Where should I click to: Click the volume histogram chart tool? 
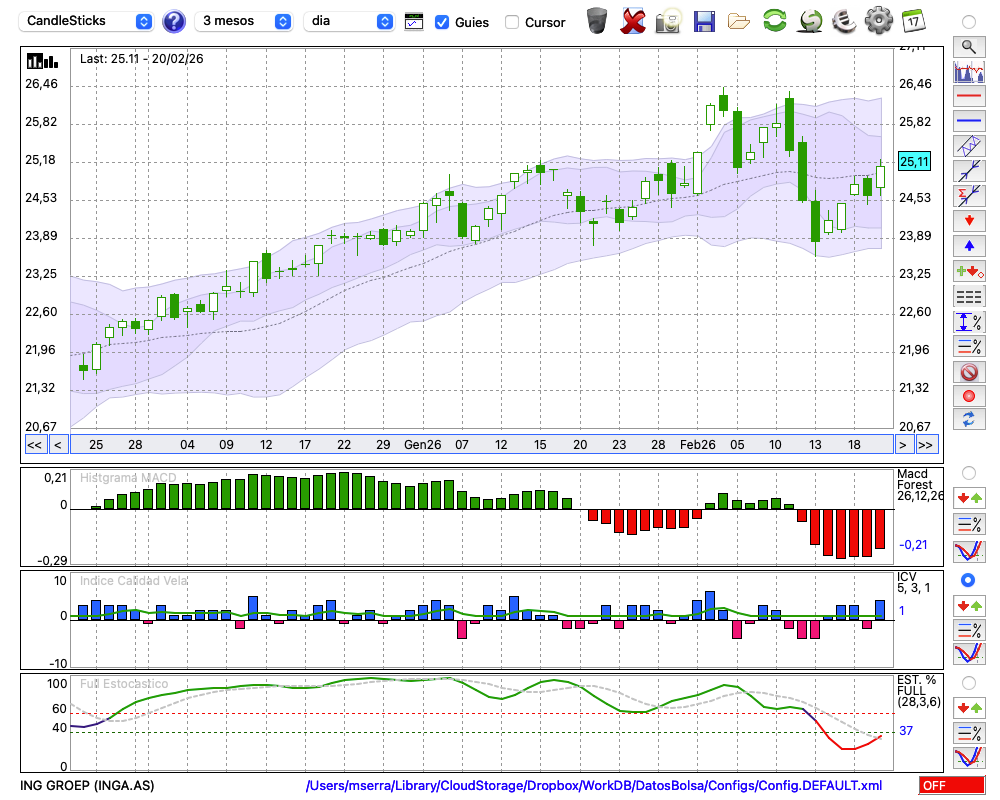click(x=969, y=71)
